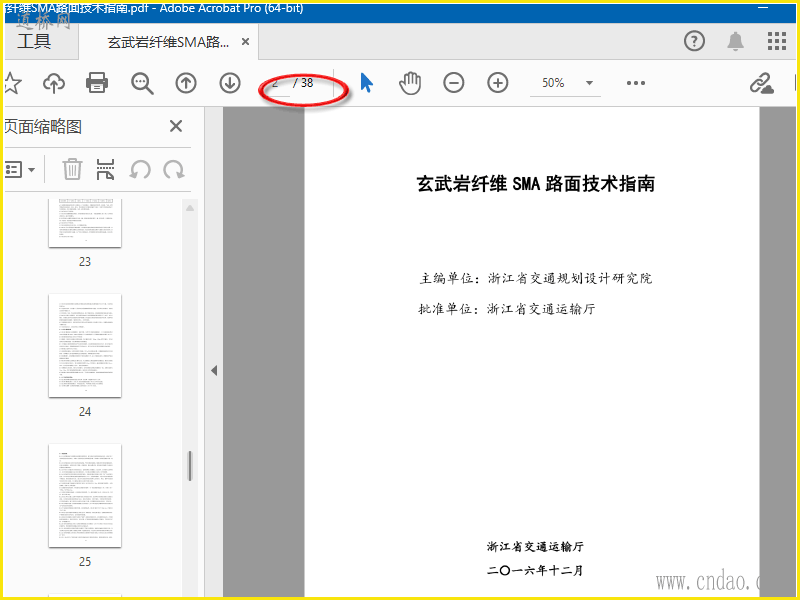The image size is (800, 600).
Task: Click the share link cloud icon
Action: click(761, 83)
